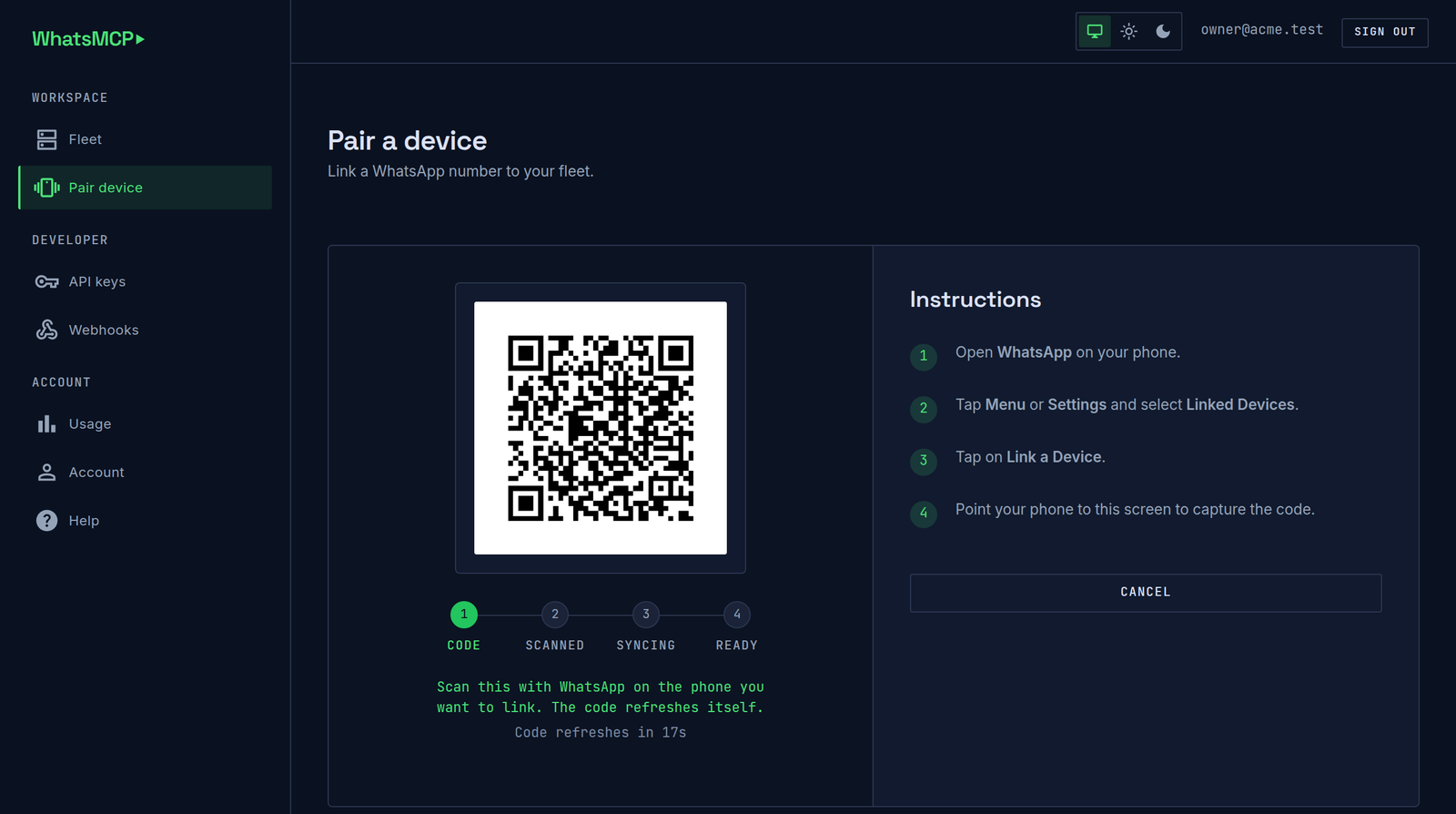1456x814 pixels.
Task: Click step 4 Ready progress circle
Action: tap(737, 615)
